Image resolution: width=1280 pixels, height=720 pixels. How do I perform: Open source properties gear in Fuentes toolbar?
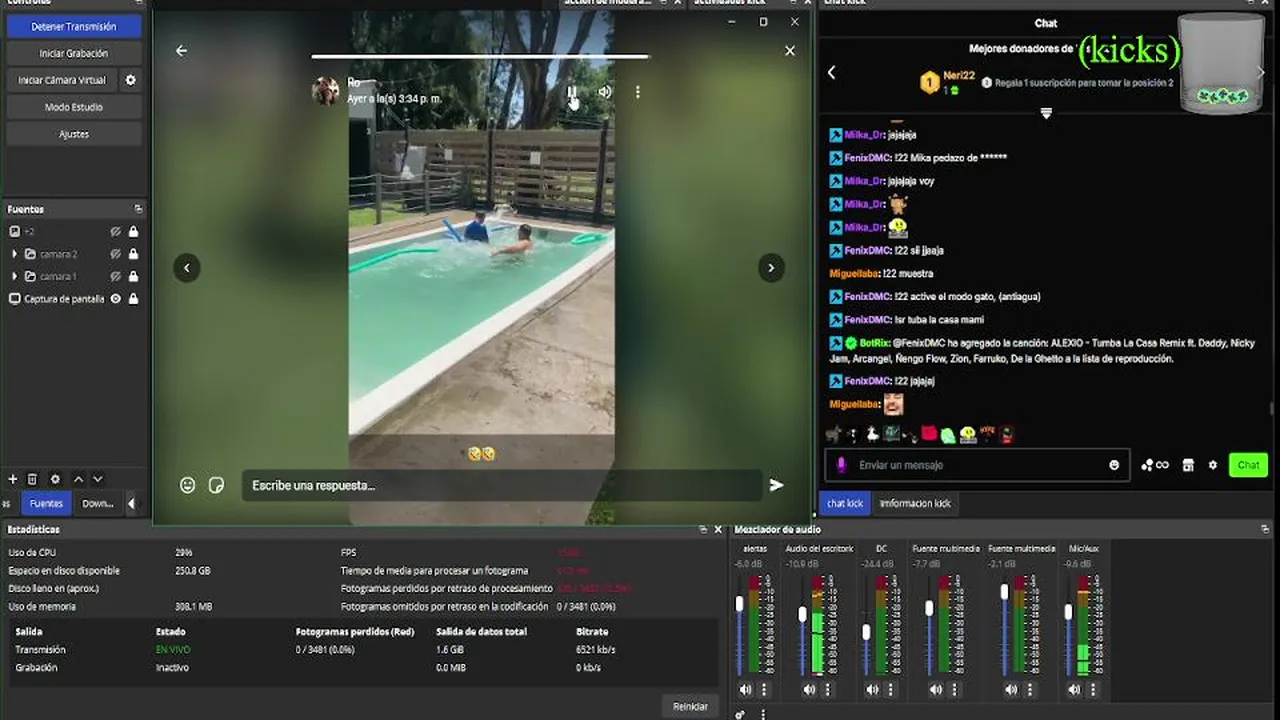coord(55,479)
